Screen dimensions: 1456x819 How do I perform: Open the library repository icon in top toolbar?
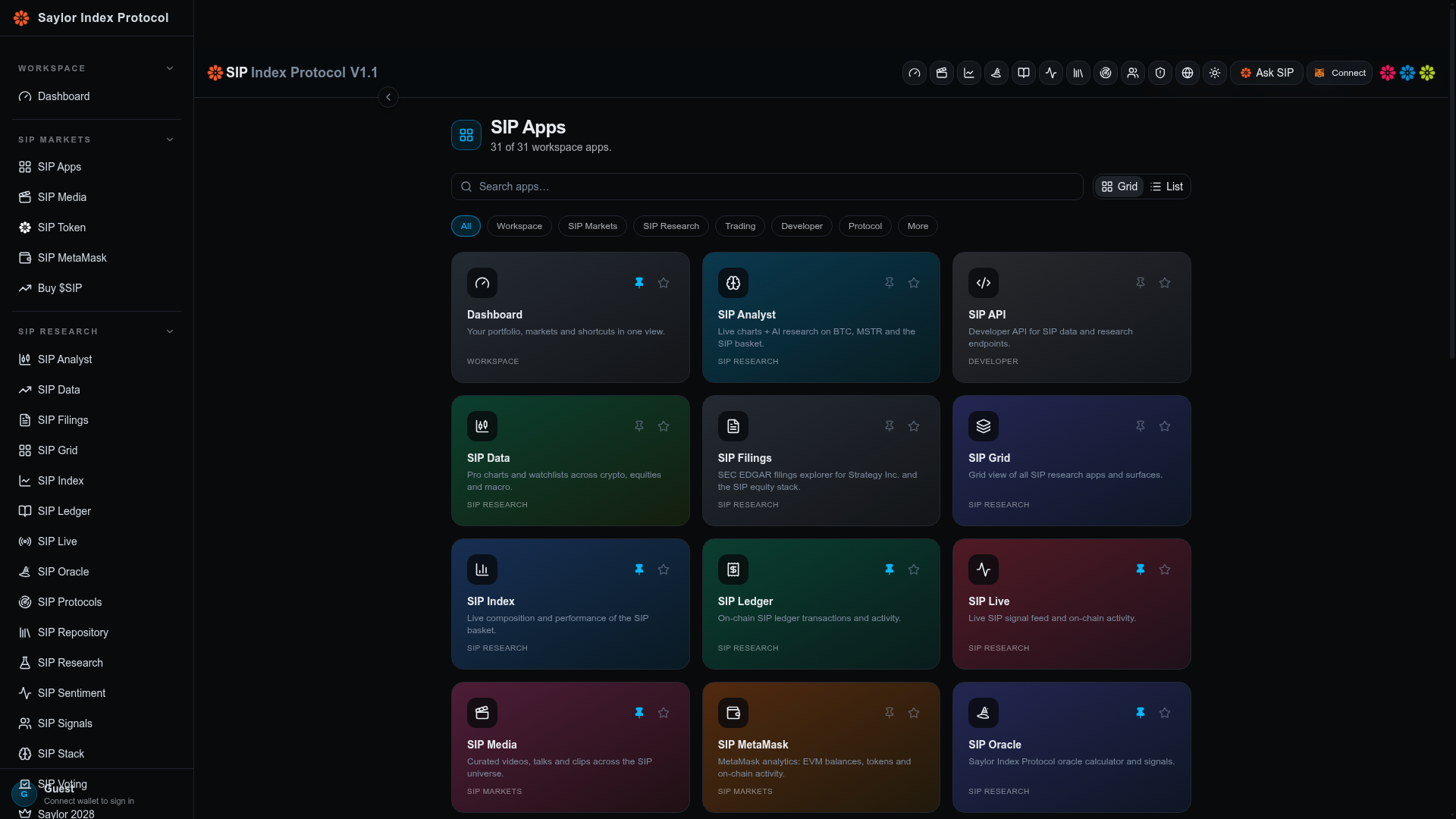pyautogui.click(x=1078, y=73)
